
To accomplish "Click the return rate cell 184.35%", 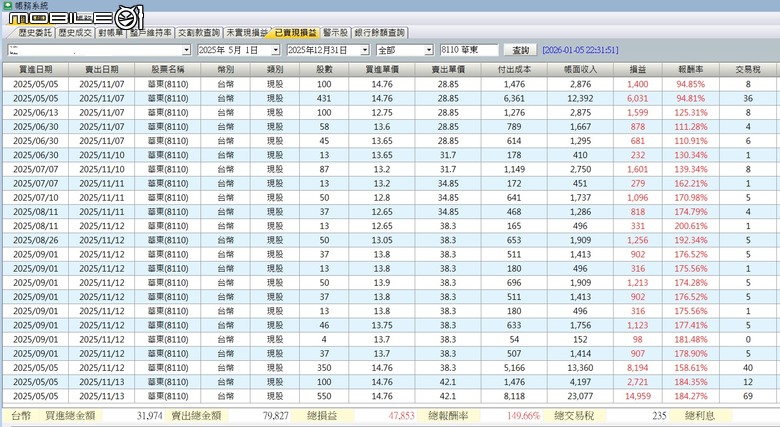I will click(x=691, y=382).
